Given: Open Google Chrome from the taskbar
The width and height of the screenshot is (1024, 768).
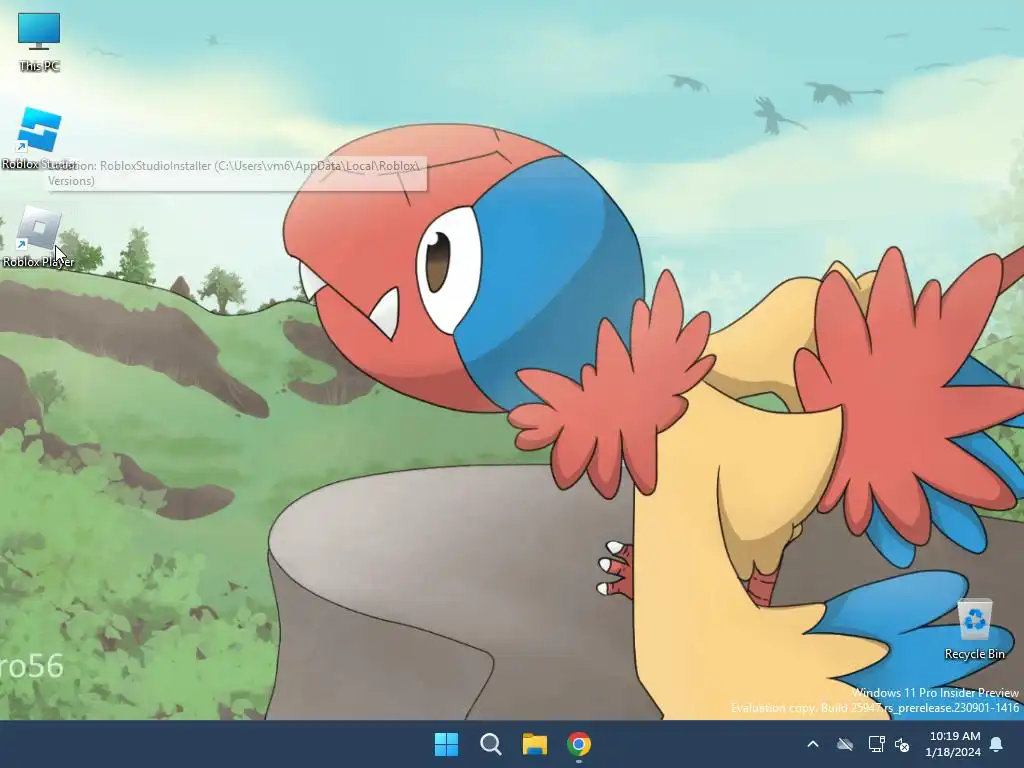Looking at the screenshot, I should pyautogui.click(x=579, y=744).
